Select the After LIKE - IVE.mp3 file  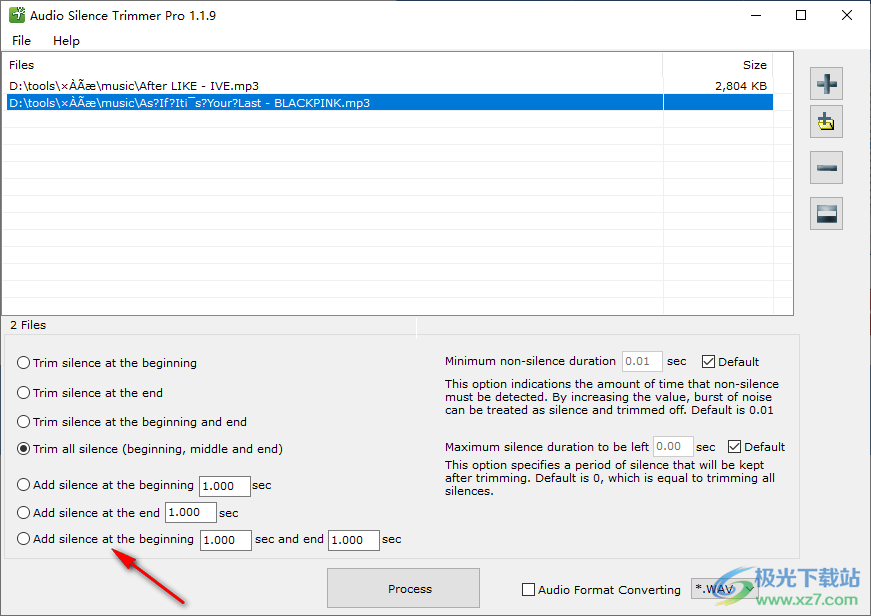tap(134, 86)
